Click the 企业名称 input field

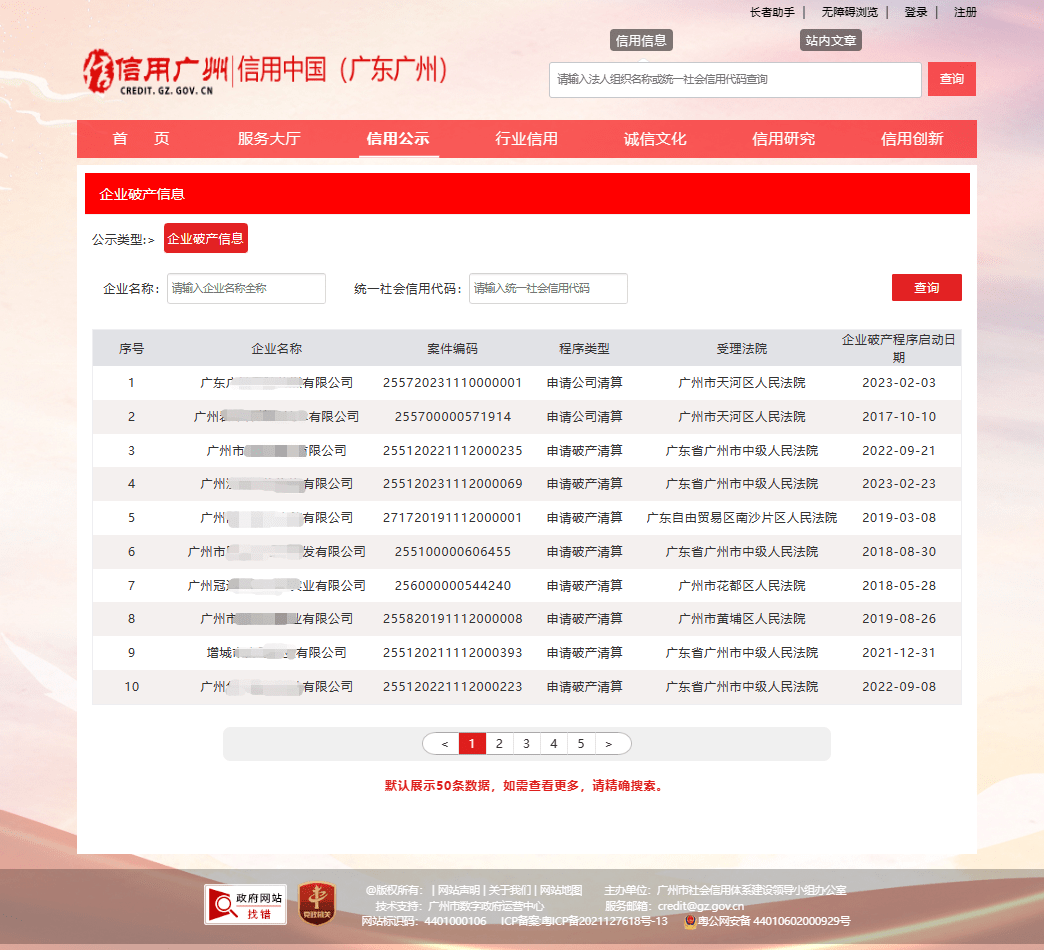click(x=246, y=288)
